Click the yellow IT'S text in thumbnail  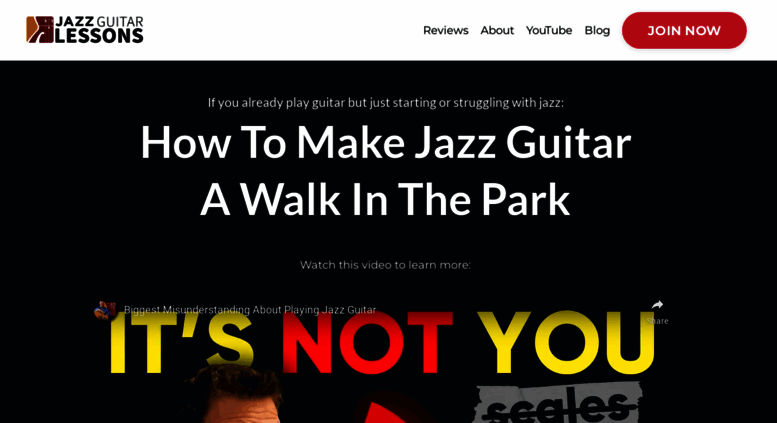(181, 343)
